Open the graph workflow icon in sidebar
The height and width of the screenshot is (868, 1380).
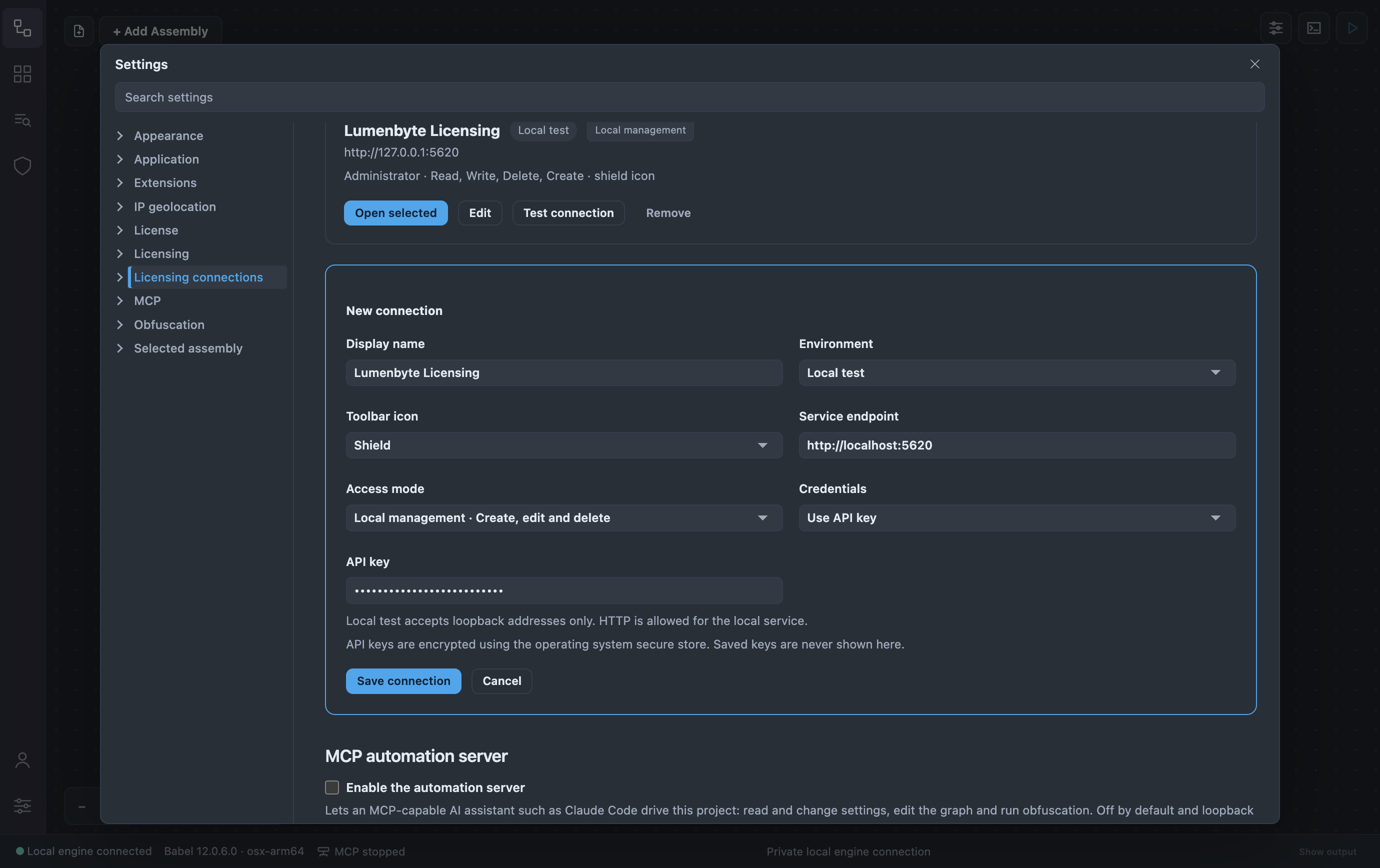(x=22, y=27)
